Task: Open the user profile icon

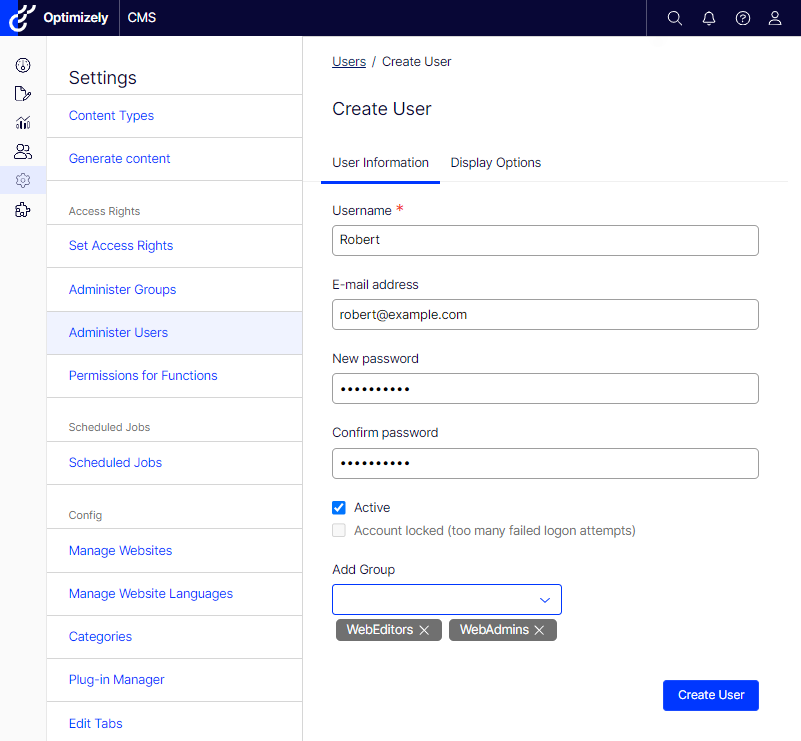Action: 775,18
